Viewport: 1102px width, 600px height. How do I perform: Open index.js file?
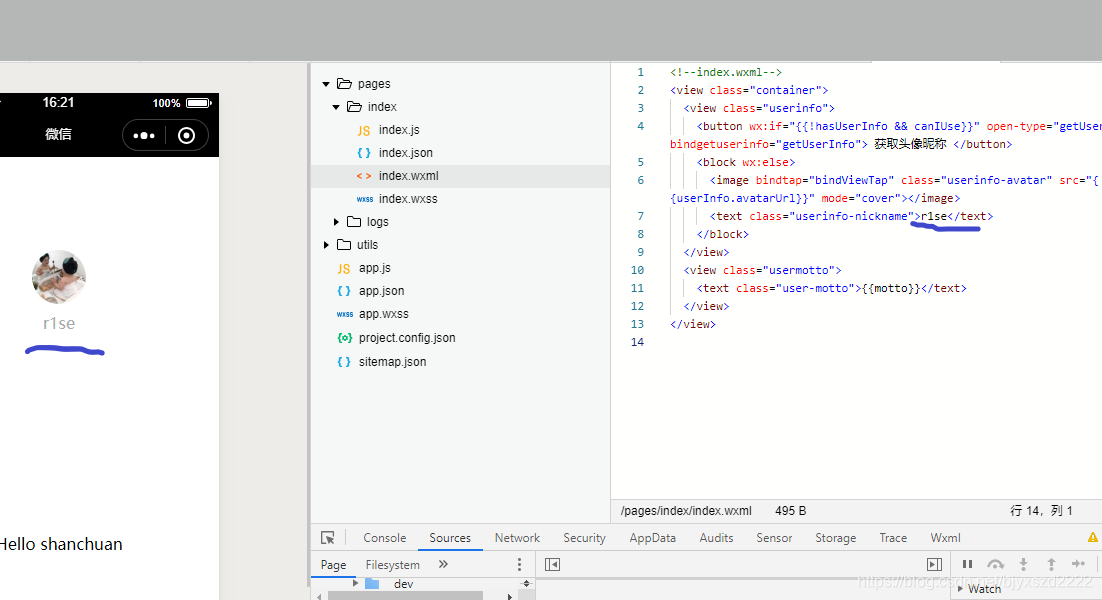pyautogui.click(x=398, y=130)
